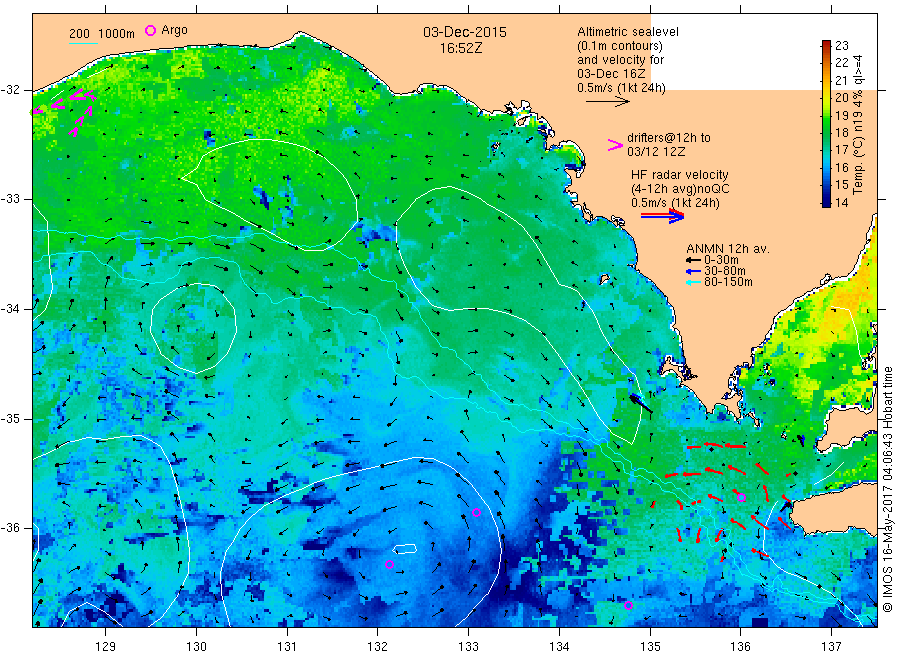
Task: Click the dark red top of the temperature colorbar
Action: pos(826,45)
